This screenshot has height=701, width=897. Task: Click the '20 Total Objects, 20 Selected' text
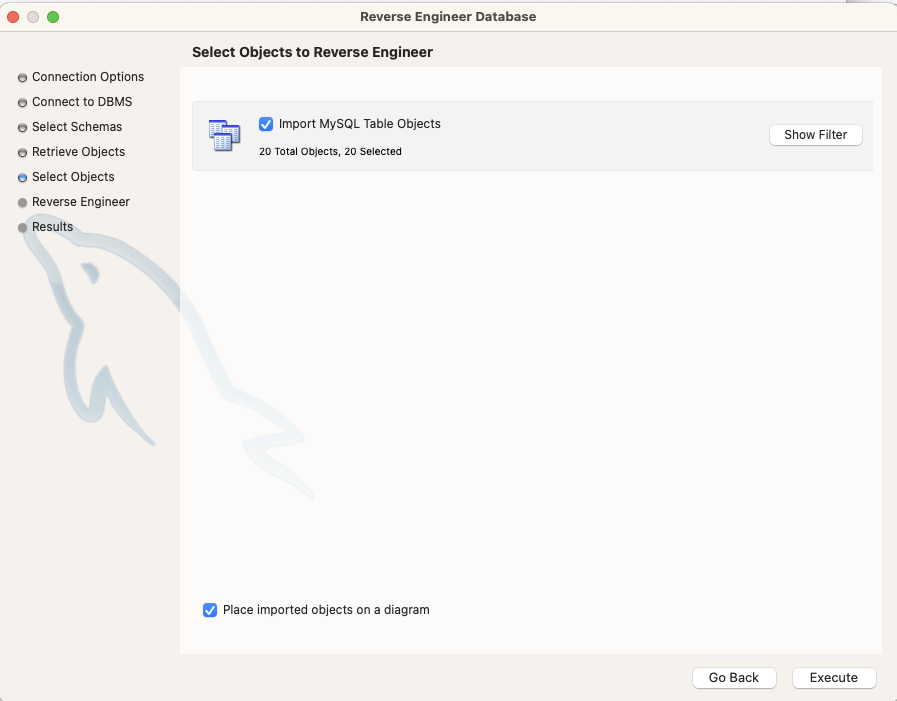(x=330, y=152)
